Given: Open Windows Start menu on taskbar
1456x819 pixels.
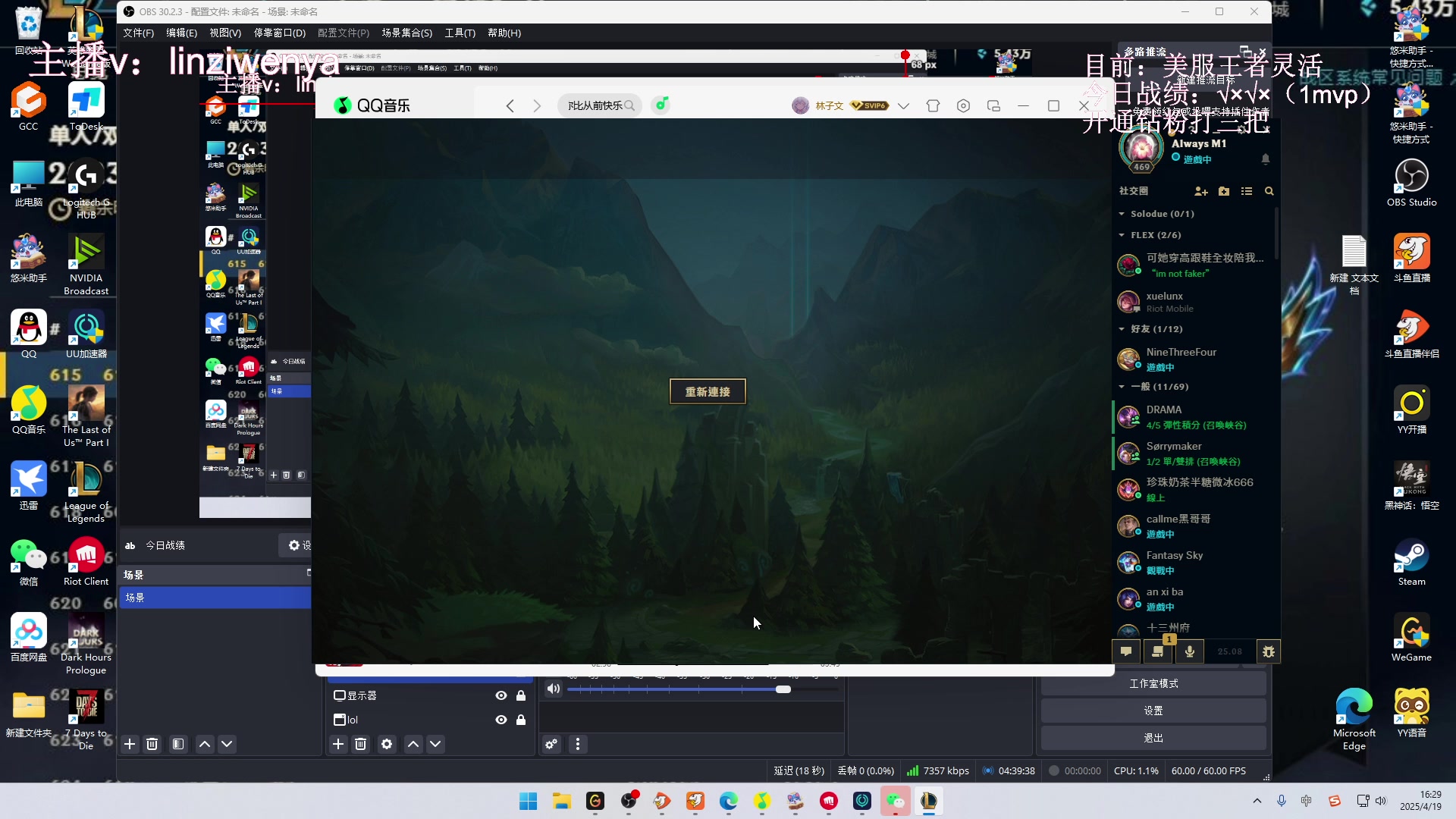Looking at the screenshot, I should (529, 802).
